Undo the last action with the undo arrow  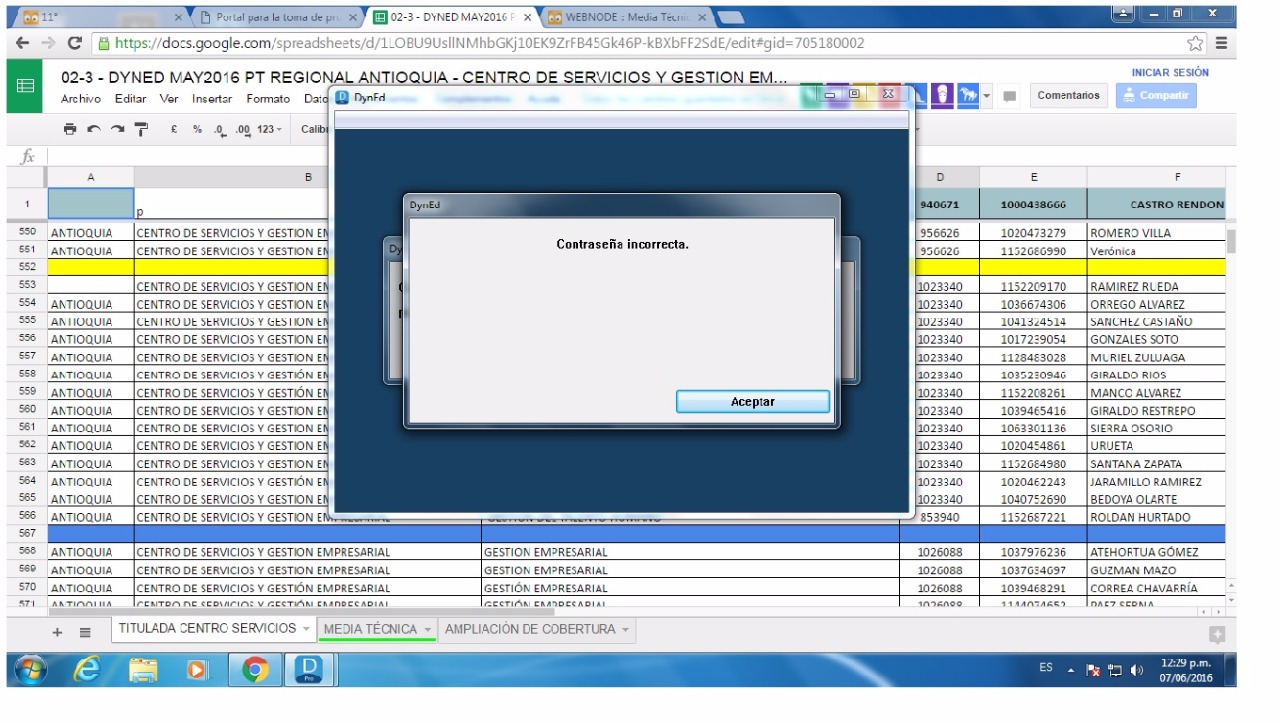94,129
